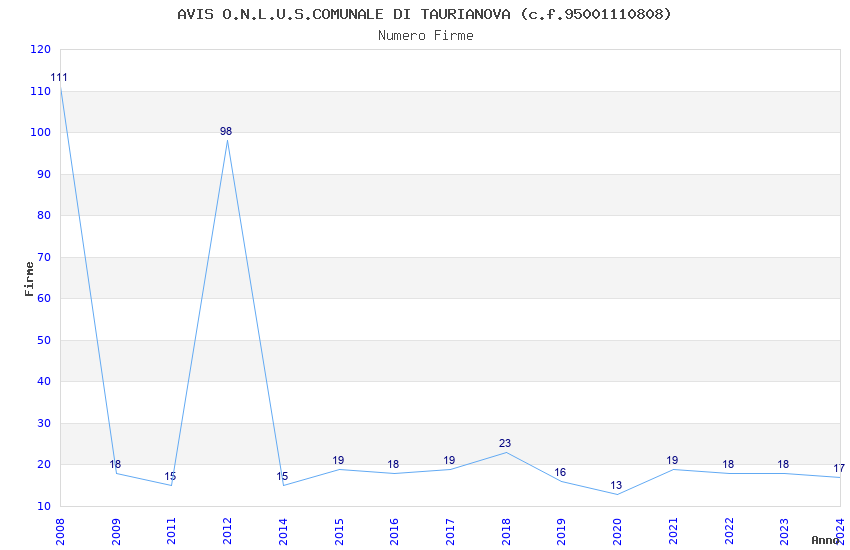The width and height of the screenshot is (850, 550).
Task: Click the 50 tick label on y-axis
Action: [44, 340]
